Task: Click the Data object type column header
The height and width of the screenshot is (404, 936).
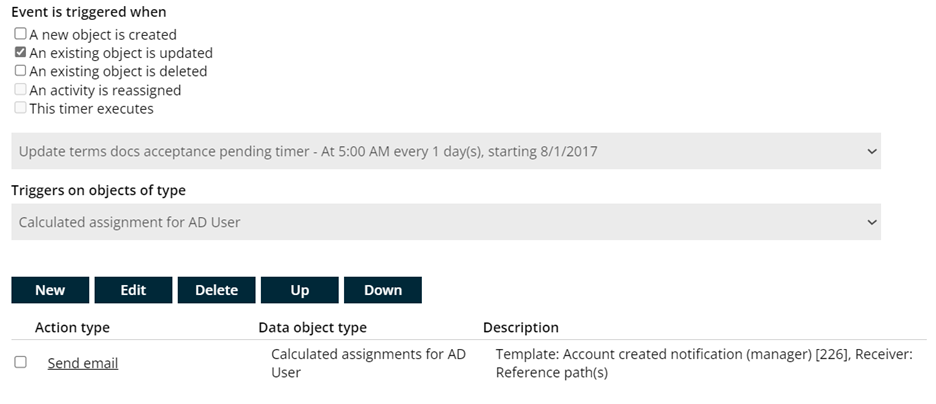Action: (312, 328)
